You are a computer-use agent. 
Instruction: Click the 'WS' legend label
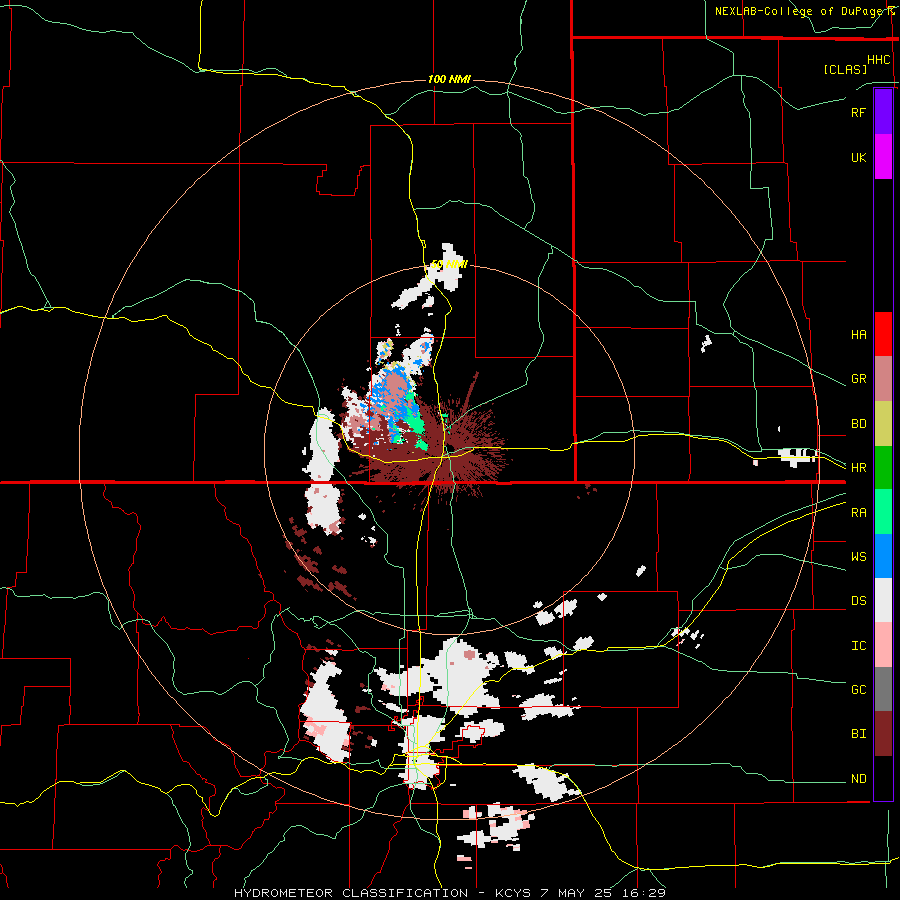[858, 556]
